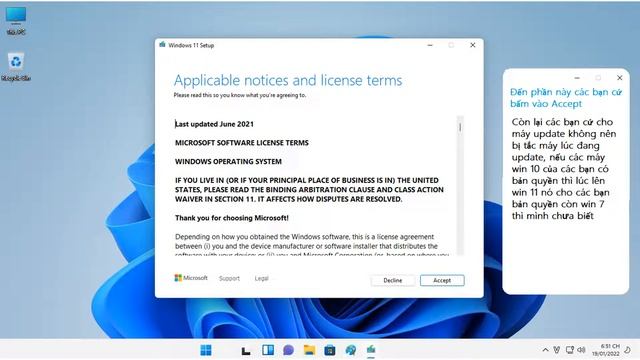
Task: Open File Explorer from the taskbar
Action: (309, 350)
